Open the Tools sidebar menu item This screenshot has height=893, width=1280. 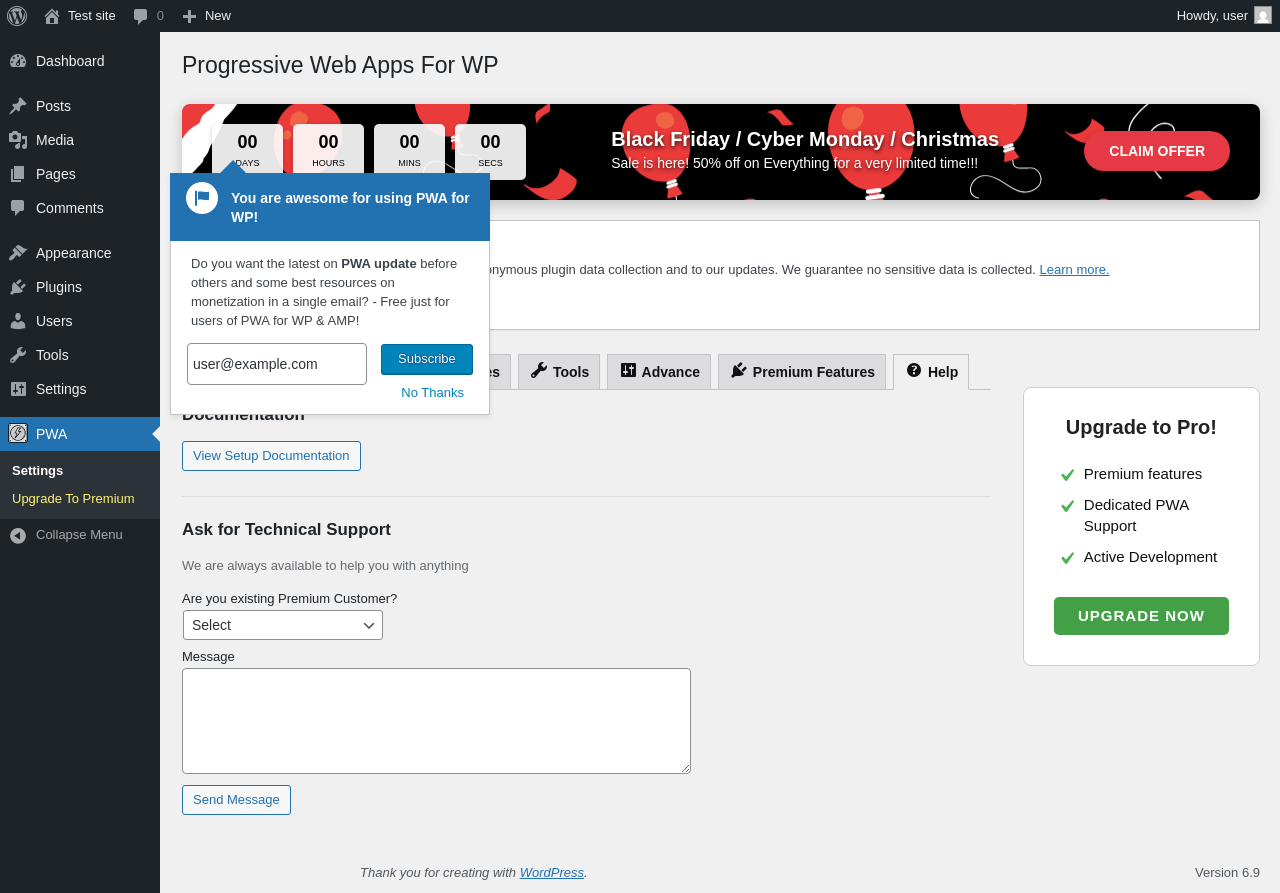[80, 355]
